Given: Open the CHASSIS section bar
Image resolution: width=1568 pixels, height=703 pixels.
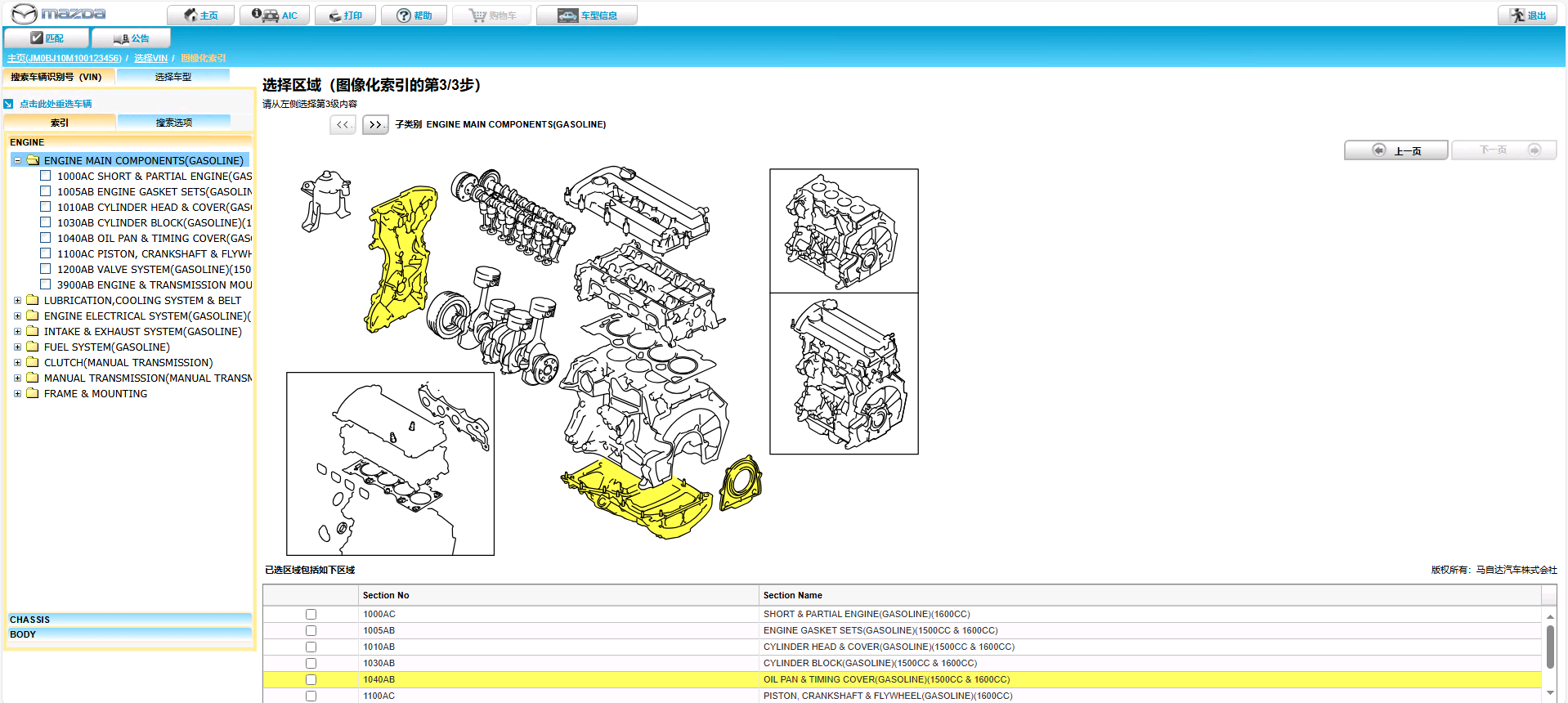Looking at the screenshot, I should (x=130, y=620).
